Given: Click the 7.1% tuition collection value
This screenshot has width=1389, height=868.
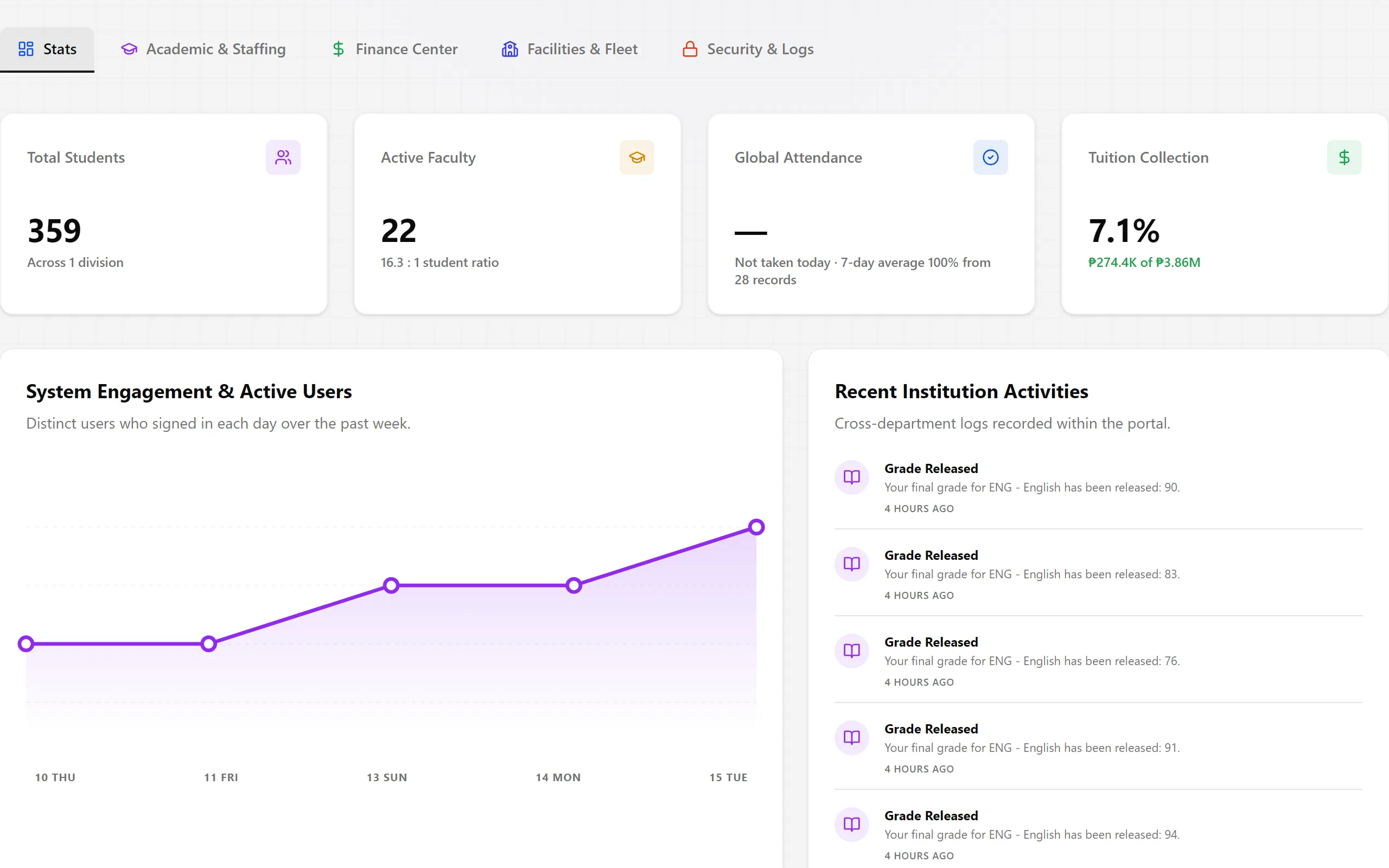Looking at the screenshot, I should 1123,231.
